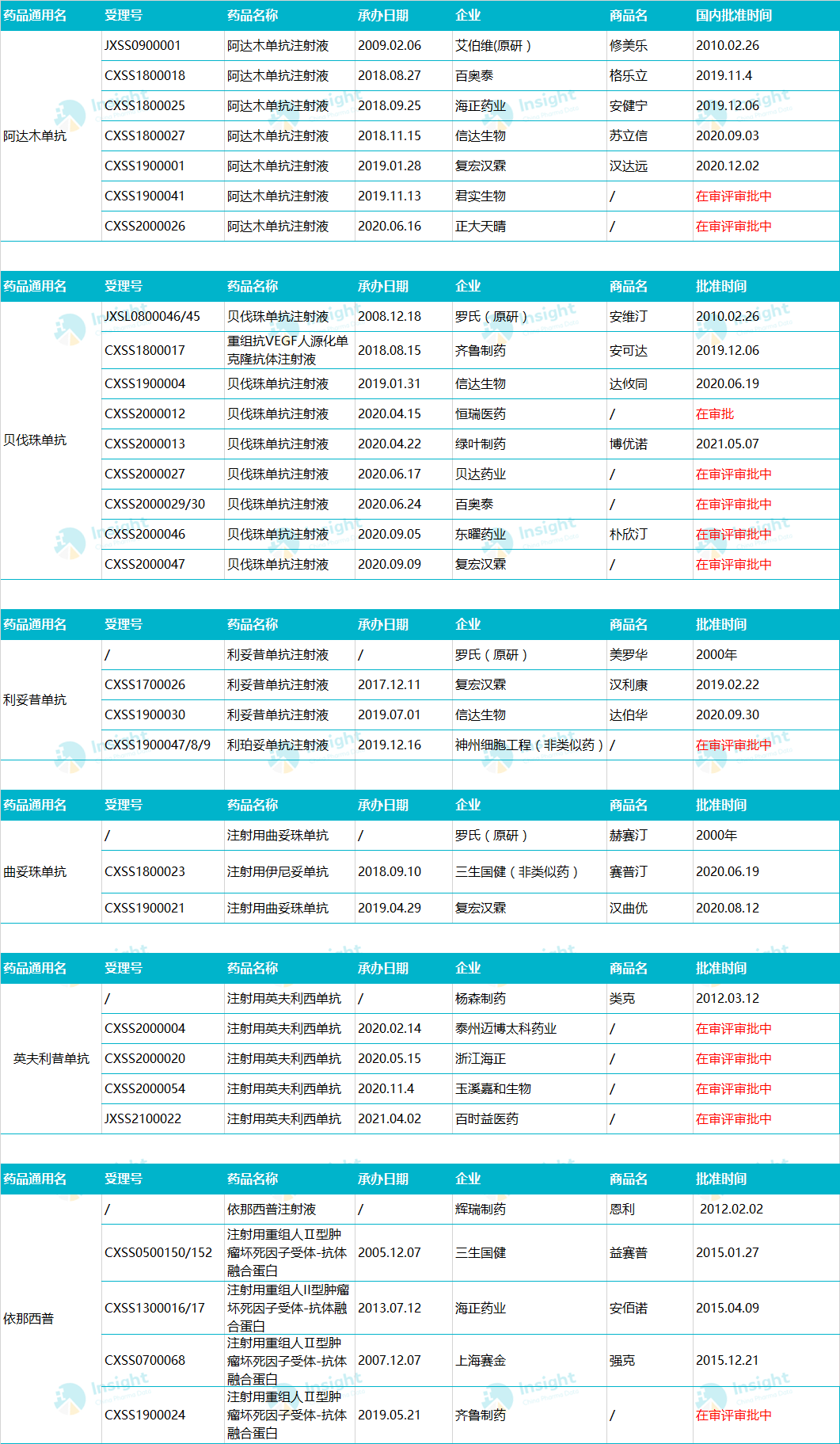840x1444 pixels.
Task: Select acceptance number CXSS1300016/17
Action: coord(155,1309)
